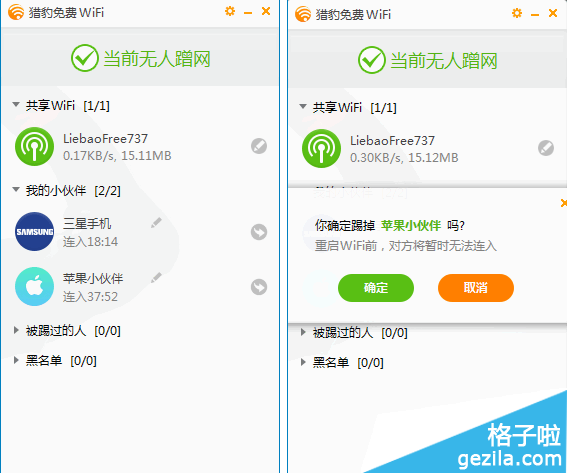This screenshot has height=473, width=567.
Task: Edit LiebaoFree737 WiFi name in left window
Action: [259, 146]
